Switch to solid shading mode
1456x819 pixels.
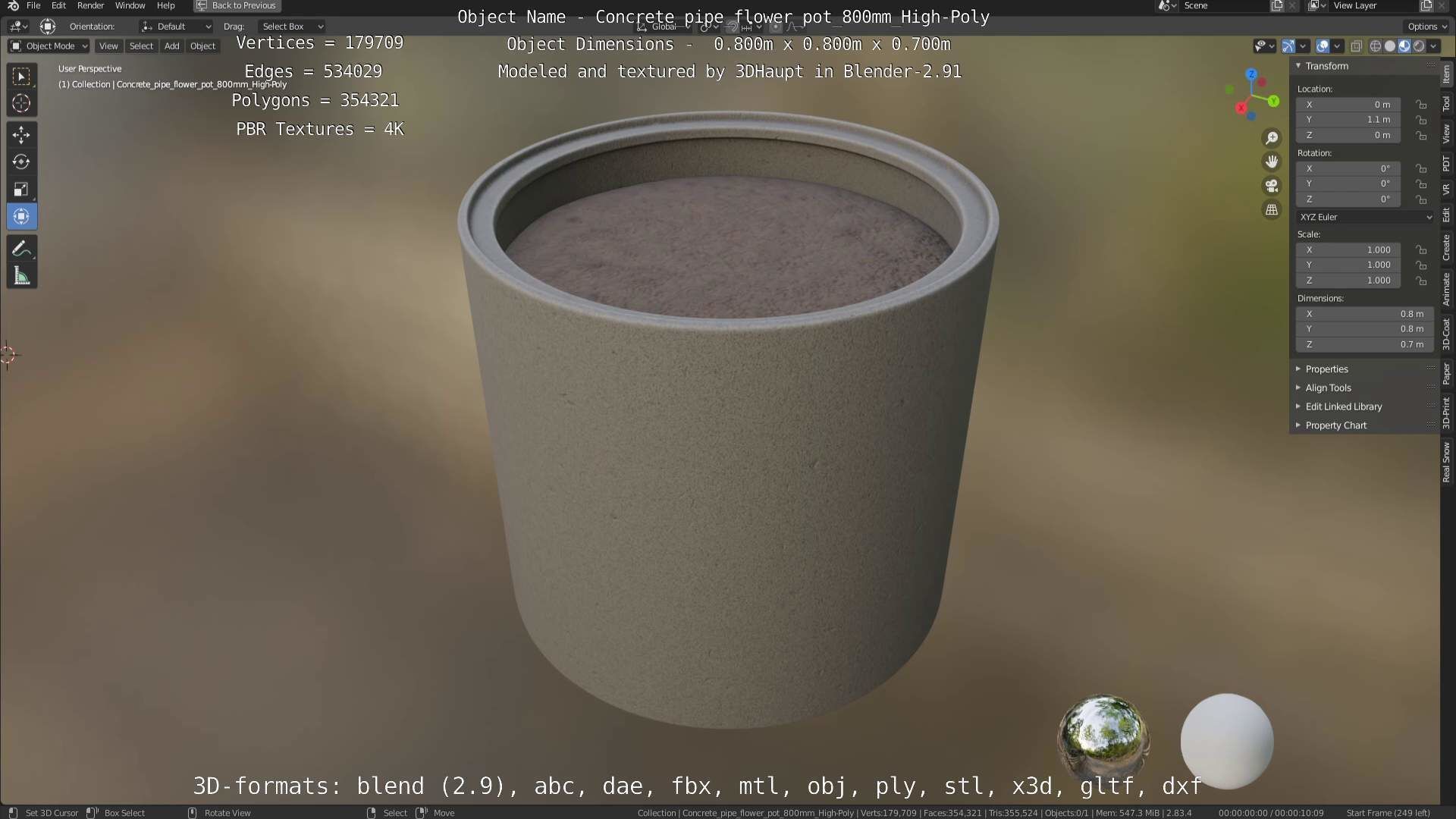coord(1390,46)
